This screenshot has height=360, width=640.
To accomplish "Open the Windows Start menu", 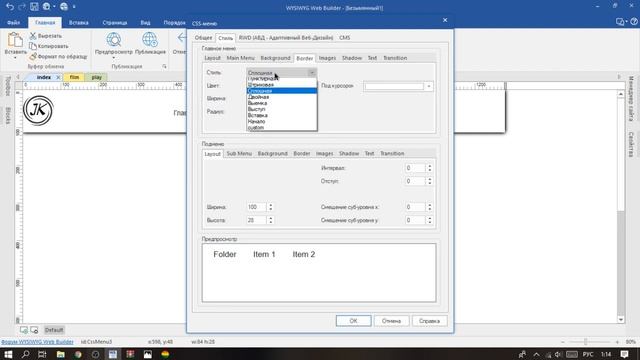I will point(8,354).
